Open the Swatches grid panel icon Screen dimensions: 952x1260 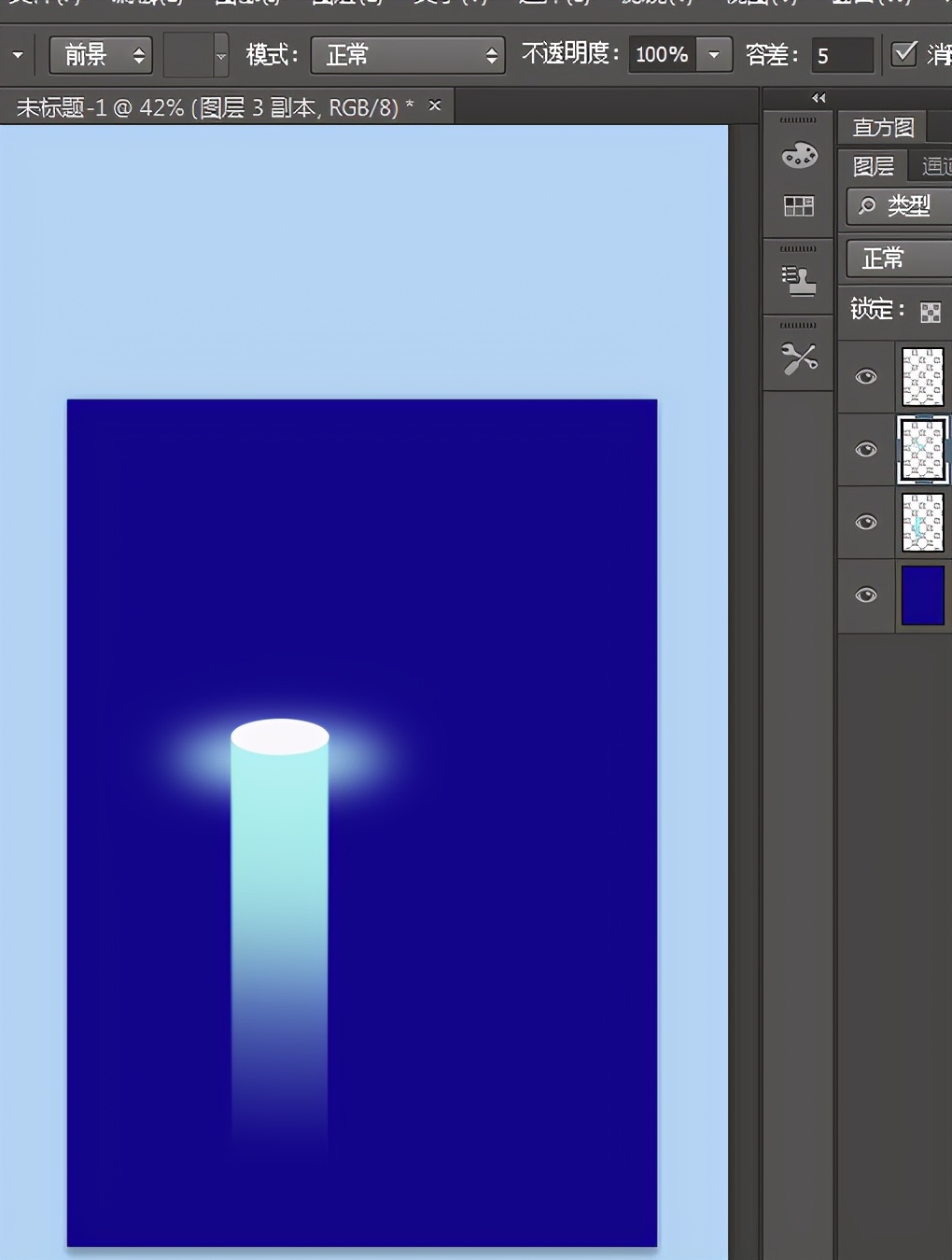coord(799,206)
